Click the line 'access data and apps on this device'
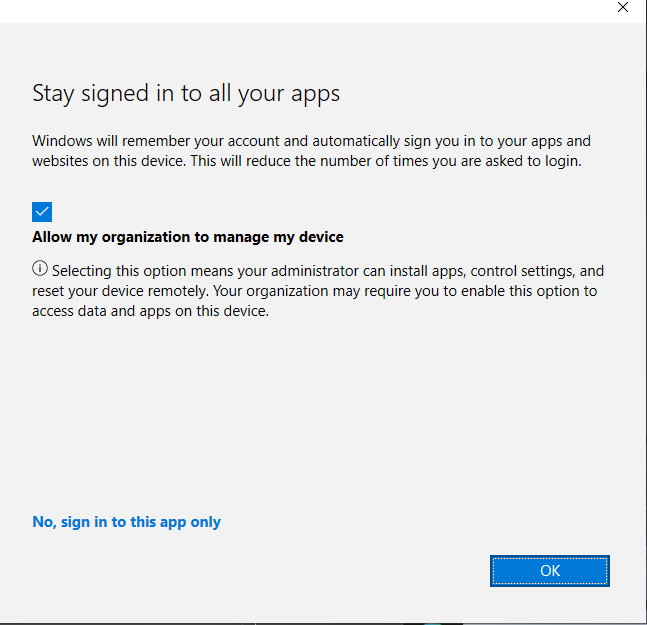Viewport: 647px width, 625px height. coord(150,310)
